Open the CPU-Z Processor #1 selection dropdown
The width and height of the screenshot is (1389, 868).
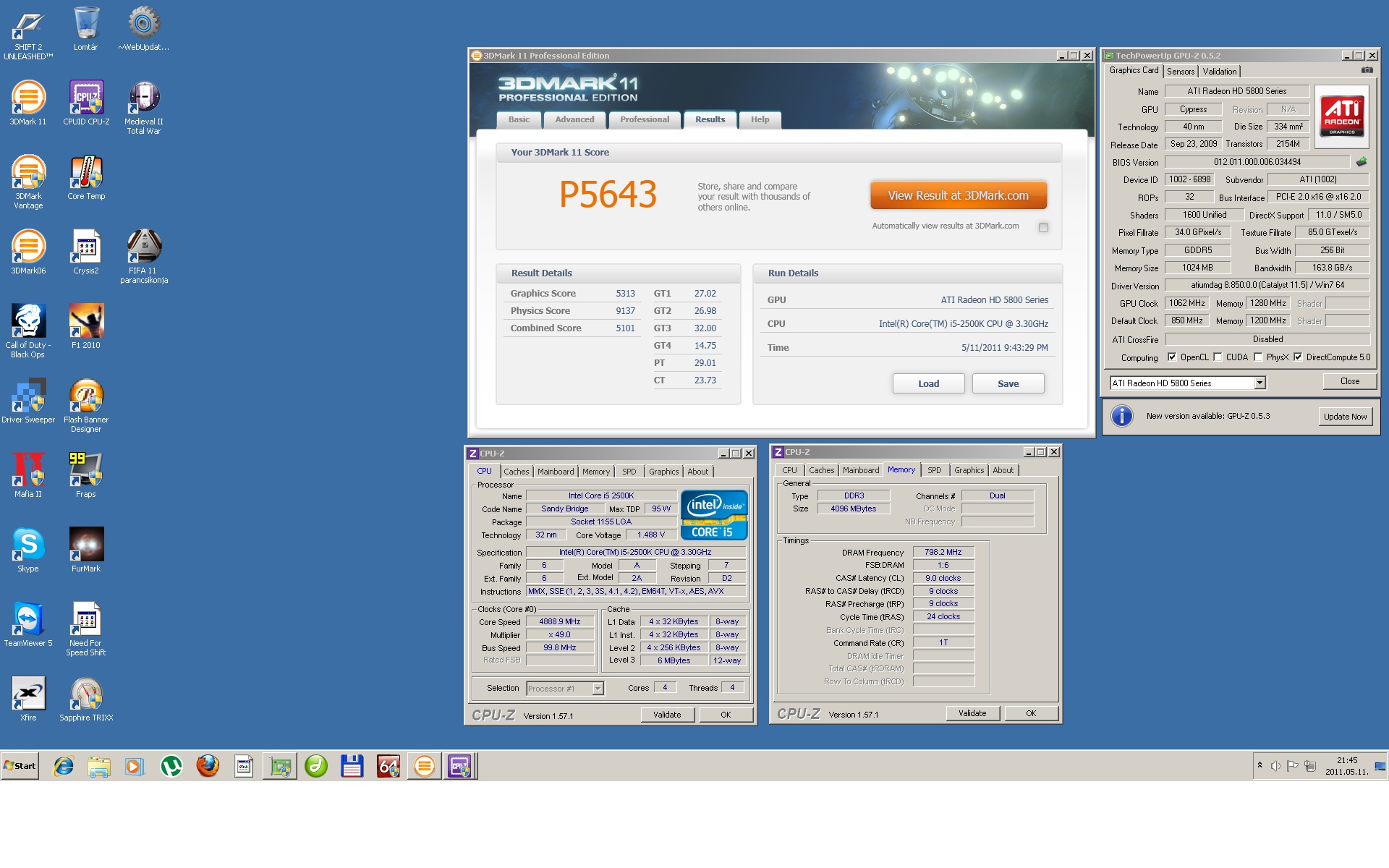coord(598,689)
